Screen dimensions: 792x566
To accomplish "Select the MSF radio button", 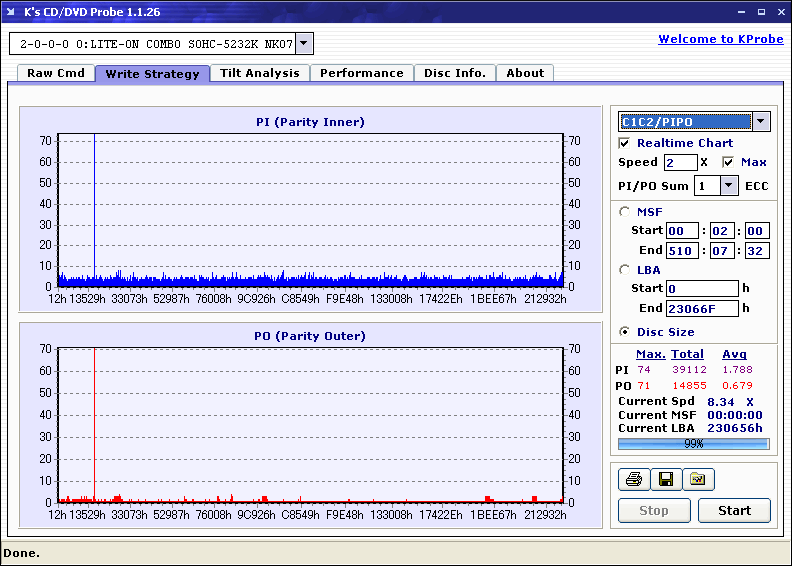I will [625, 211].
